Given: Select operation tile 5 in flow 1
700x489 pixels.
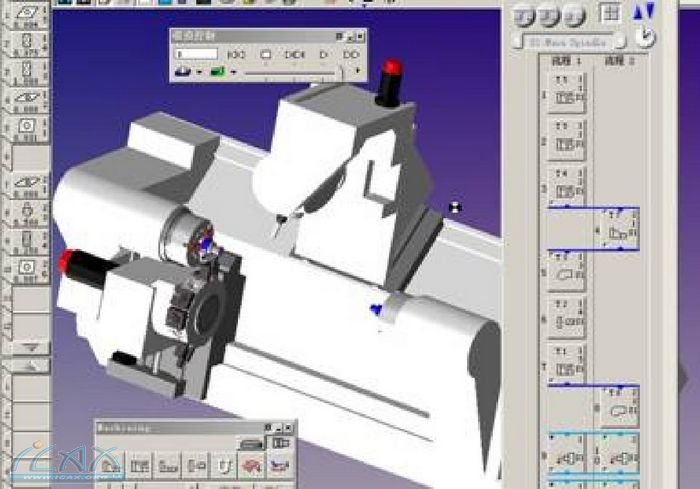Looking at the screenshot, I should pyautogui.click(x=566, y=272).
